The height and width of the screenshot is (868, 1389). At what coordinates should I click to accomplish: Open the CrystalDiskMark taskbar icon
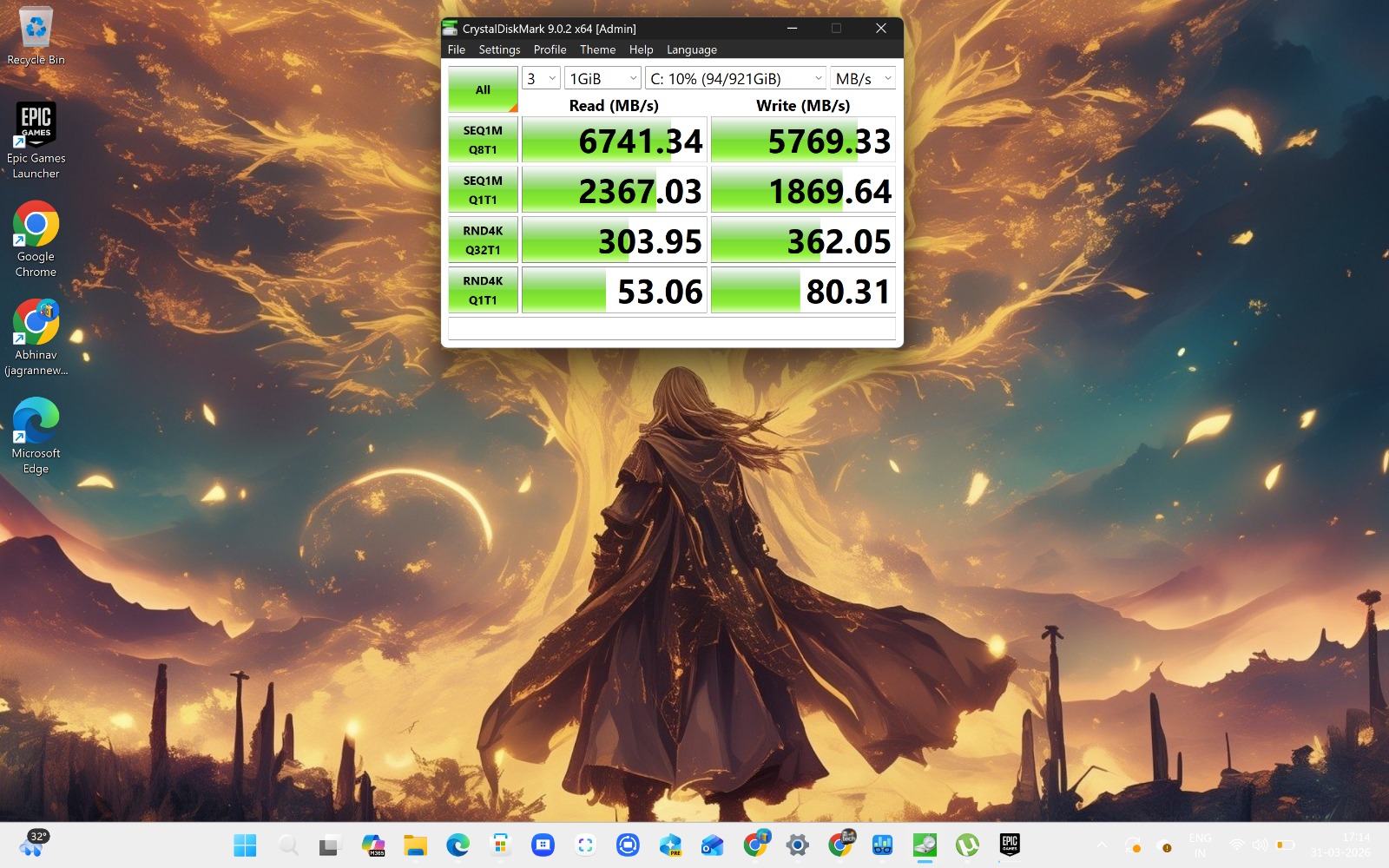click(x=925, y=845)
